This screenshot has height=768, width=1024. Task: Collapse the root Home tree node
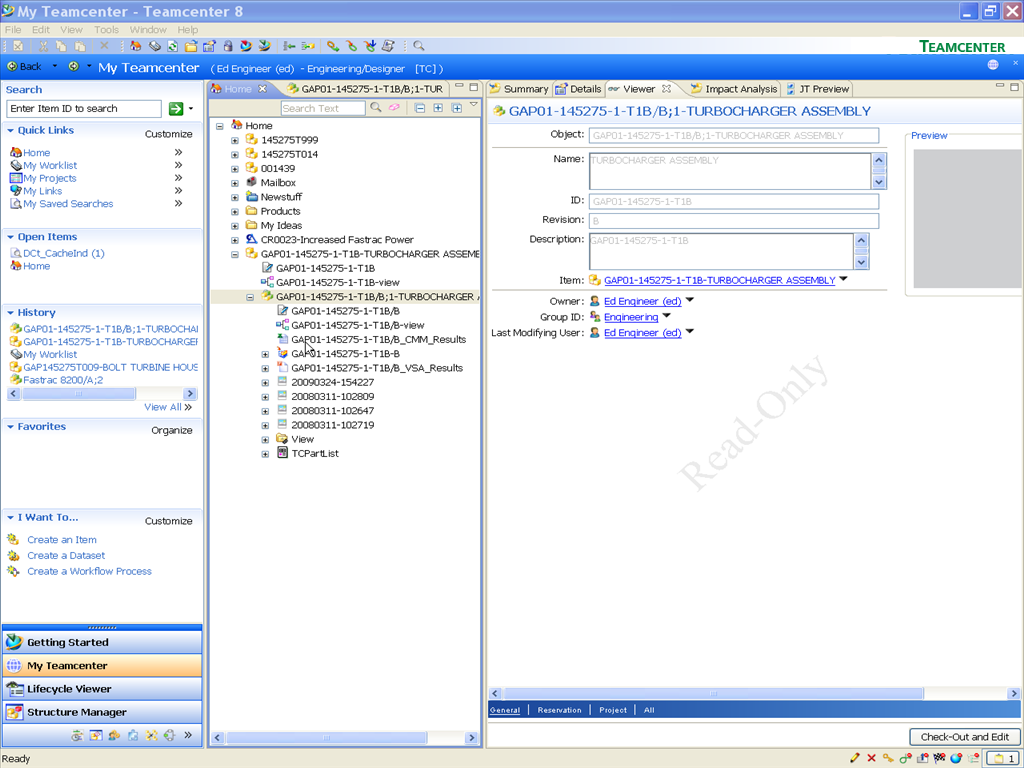220,125
